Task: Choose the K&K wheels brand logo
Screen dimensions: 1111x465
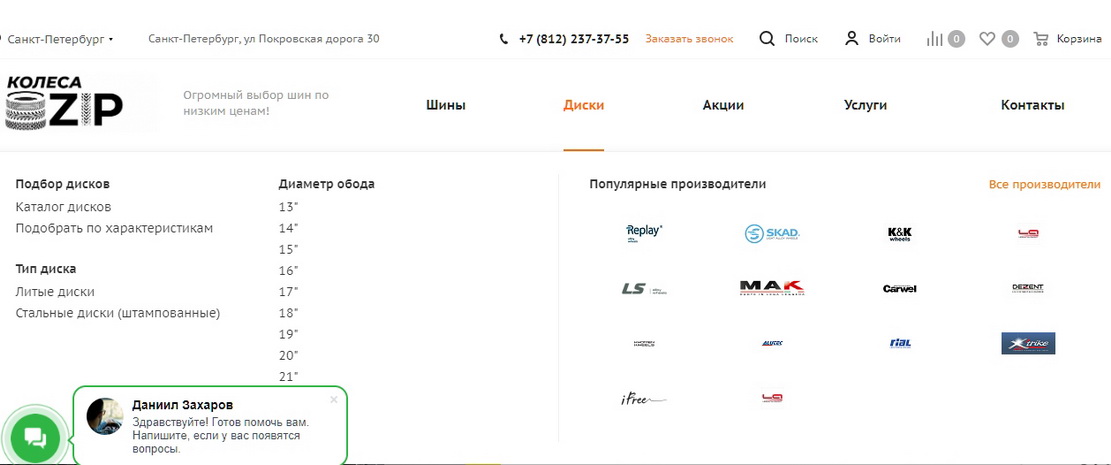Action: (900, 234)
